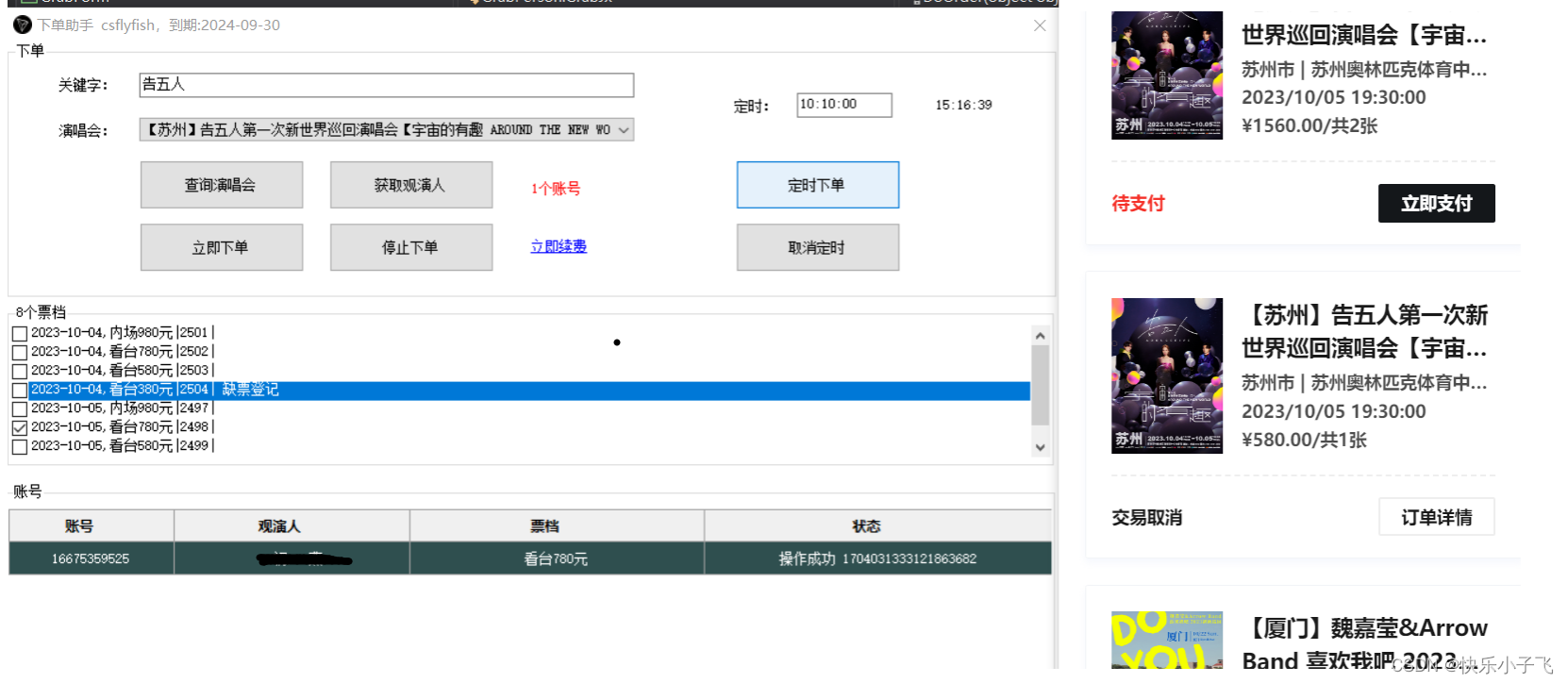Check the 2023-10-05 内场980元 ticket box
The height and width of the screenshot is (683, 1568).
click(19, 408)
